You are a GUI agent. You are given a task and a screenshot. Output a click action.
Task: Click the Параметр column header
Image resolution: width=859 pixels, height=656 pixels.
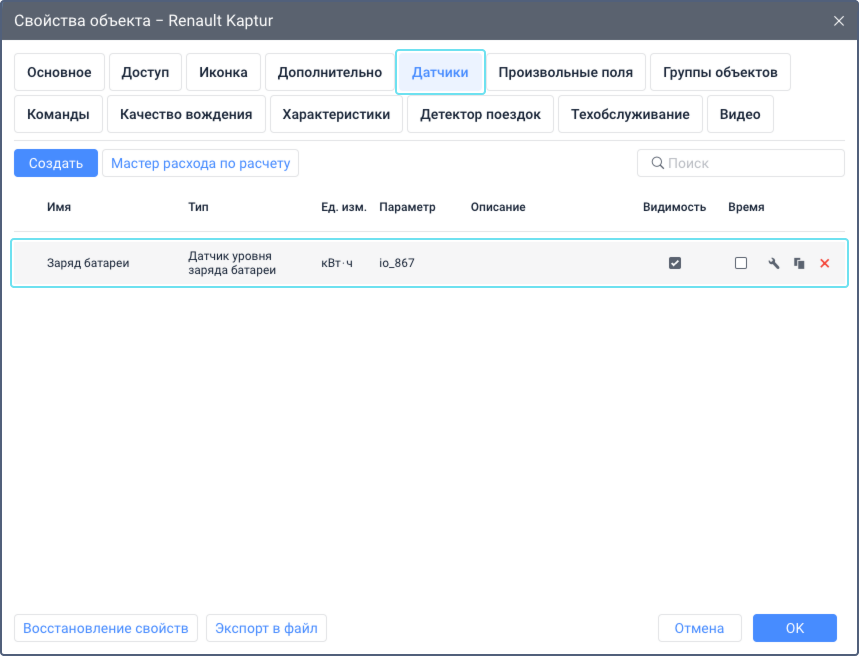coord(407,207)
